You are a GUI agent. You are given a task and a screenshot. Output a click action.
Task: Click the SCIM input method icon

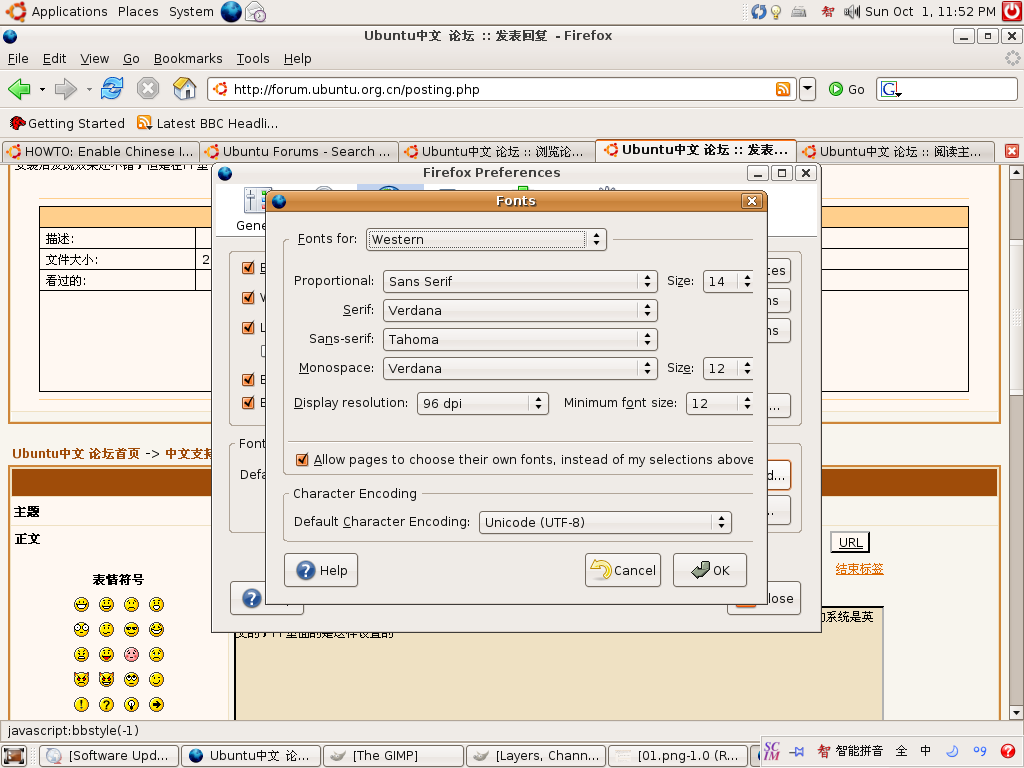[771, 751]
